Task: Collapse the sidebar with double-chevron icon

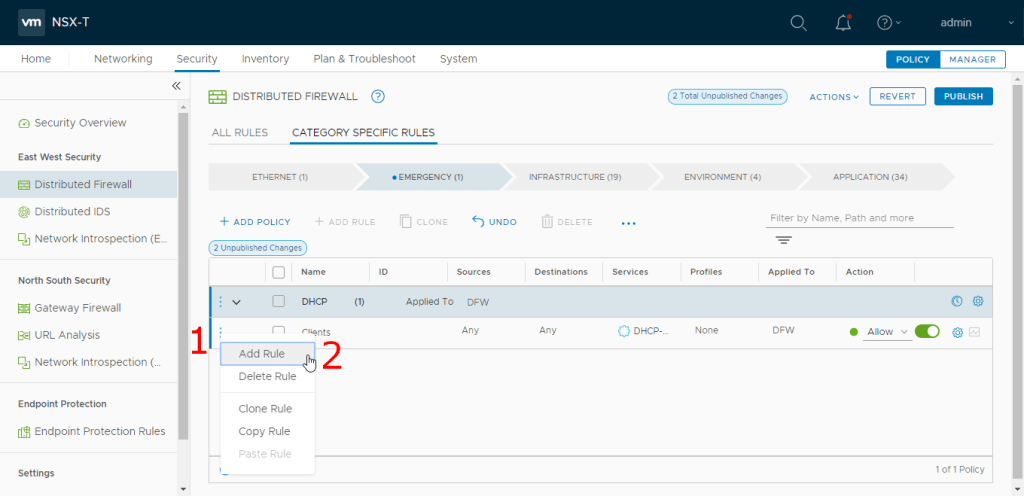Action: tap(176, 86)
